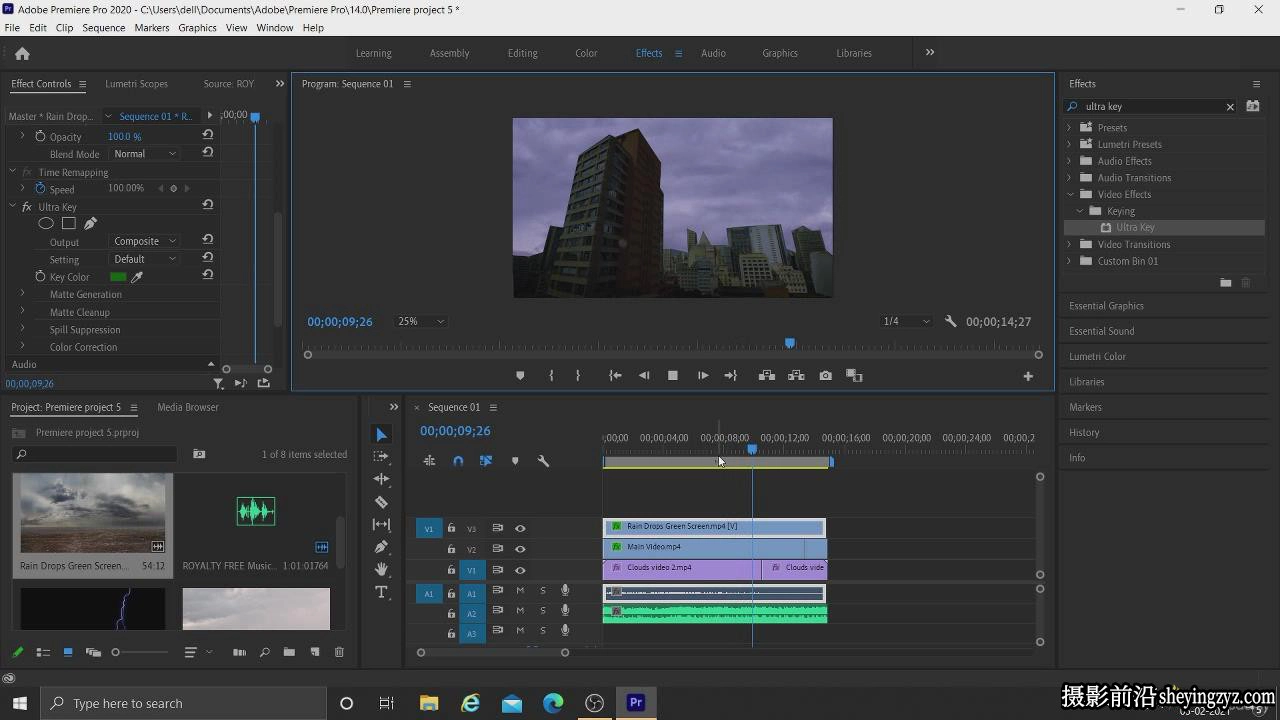Image resolution: width=1280 pixels, height=720 pixels.
Task: Select the Ripple Edit tool
Action: (x=381, y=480)
